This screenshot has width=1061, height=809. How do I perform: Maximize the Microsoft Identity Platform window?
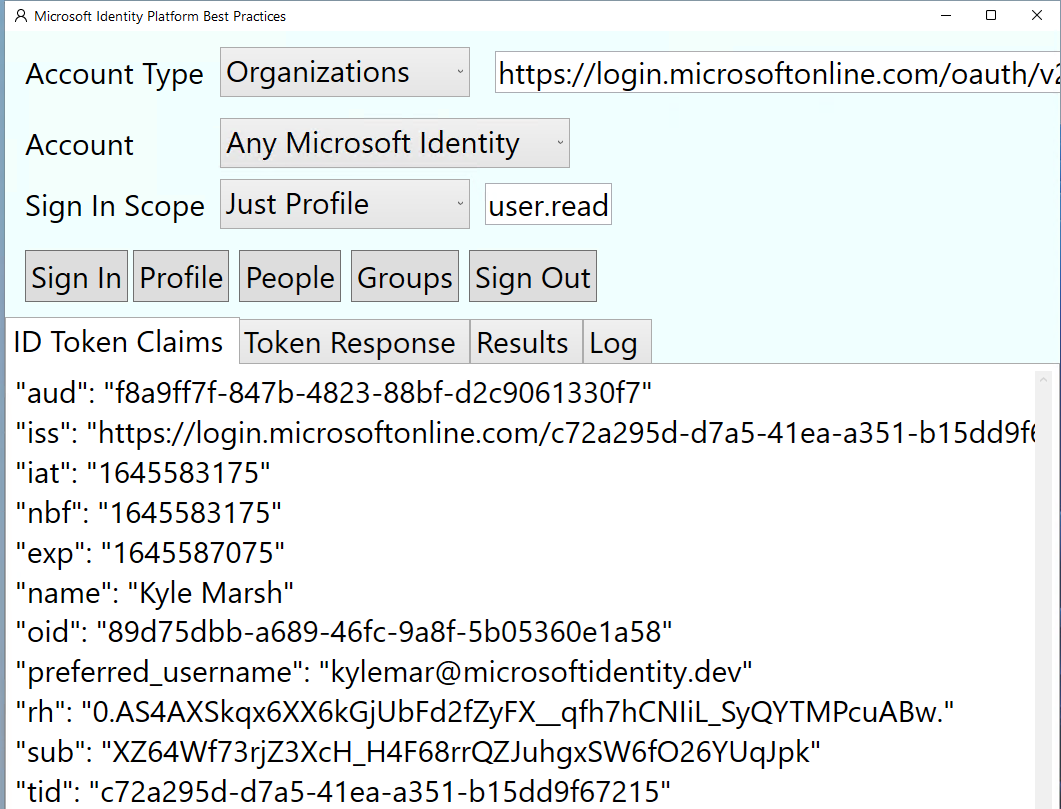991,16
